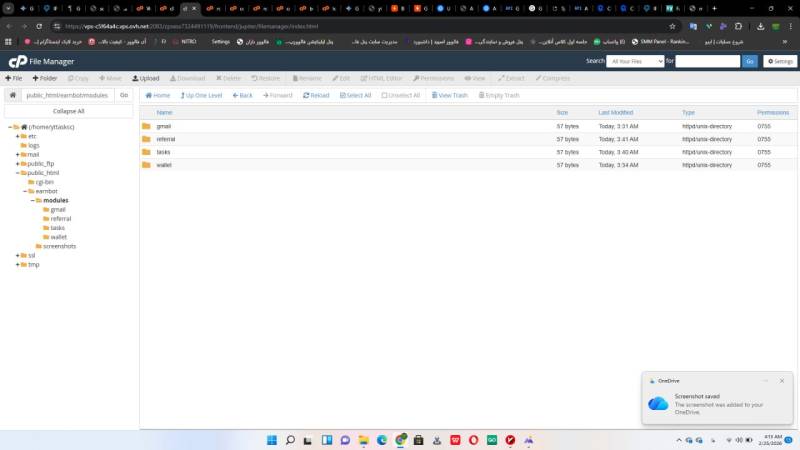
Task: Create new item with + File
Action: click(13, 78)
